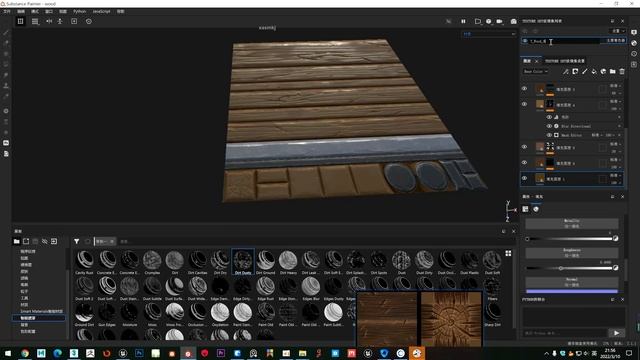Viewport: 640px width, 360px height.
Task: Select the Clone tool
Action: [6, 86]
